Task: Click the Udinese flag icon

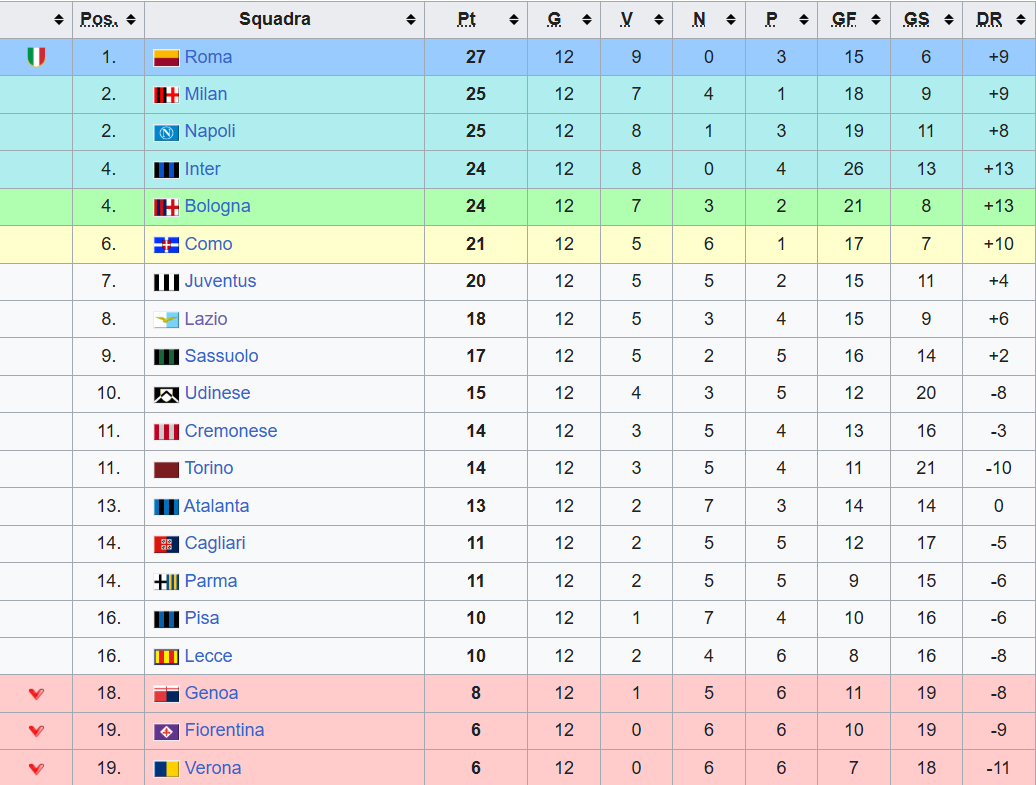Action: click(166, 394)
